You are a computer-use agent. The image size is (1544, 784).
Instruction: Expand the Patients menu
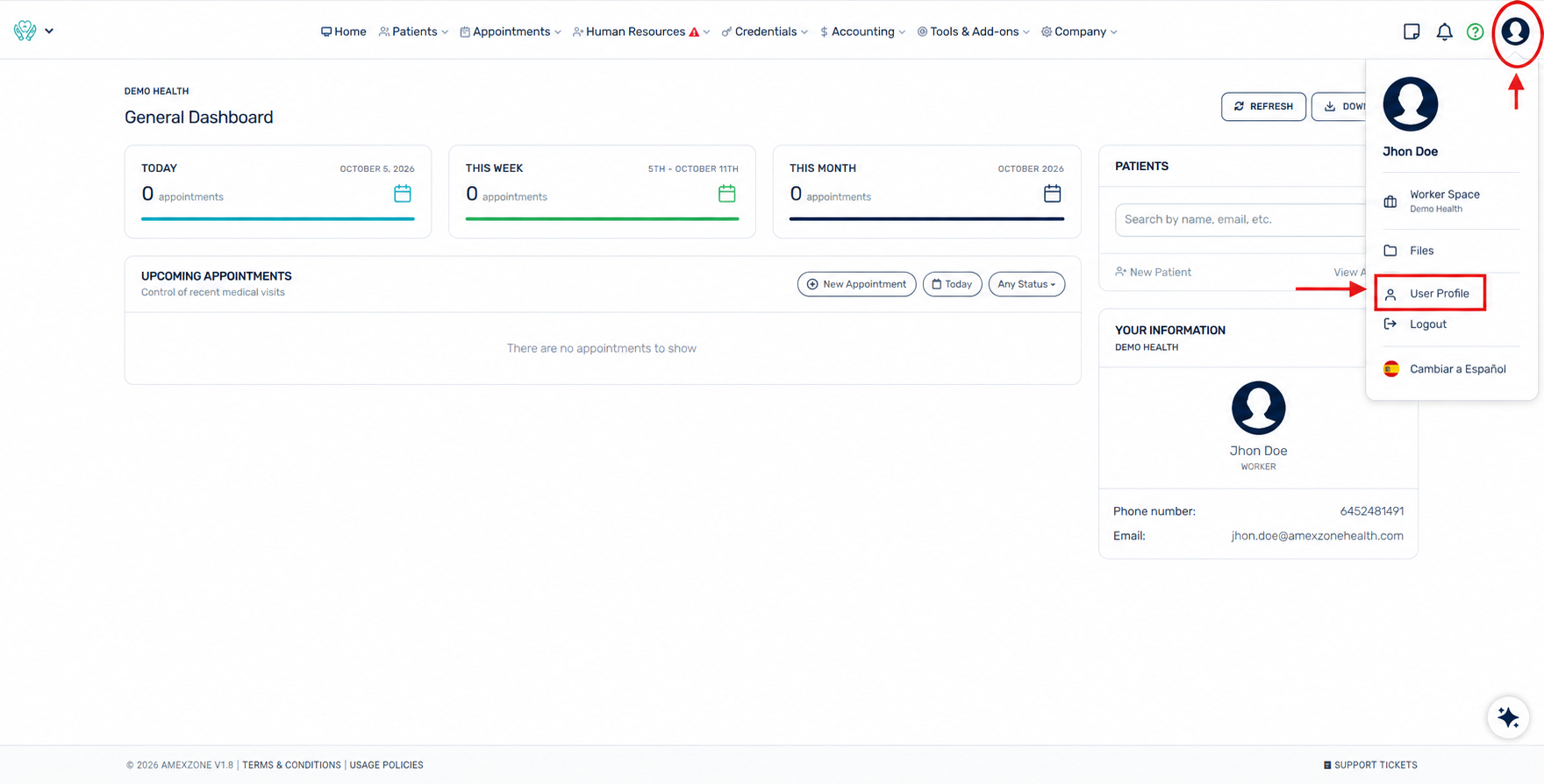pyautogui.click(x=413, y=32)
